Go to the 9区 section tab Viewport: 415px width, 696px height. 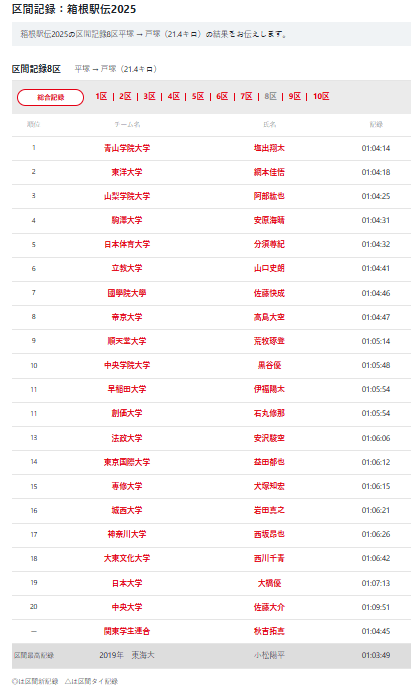(x=295, y=96)
